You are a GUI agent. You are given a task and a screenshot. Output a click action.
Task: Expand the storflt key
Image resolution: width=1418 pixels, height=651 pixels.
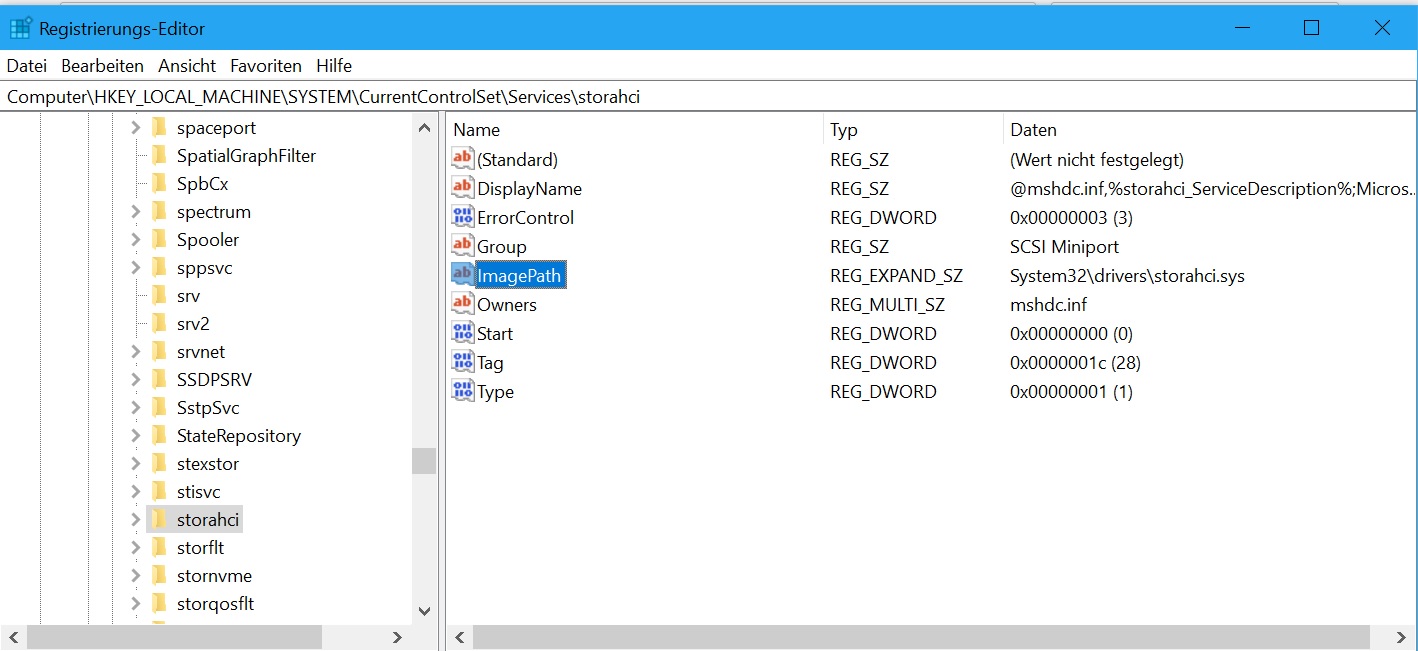pyautogui.click(x=136, y=548)
